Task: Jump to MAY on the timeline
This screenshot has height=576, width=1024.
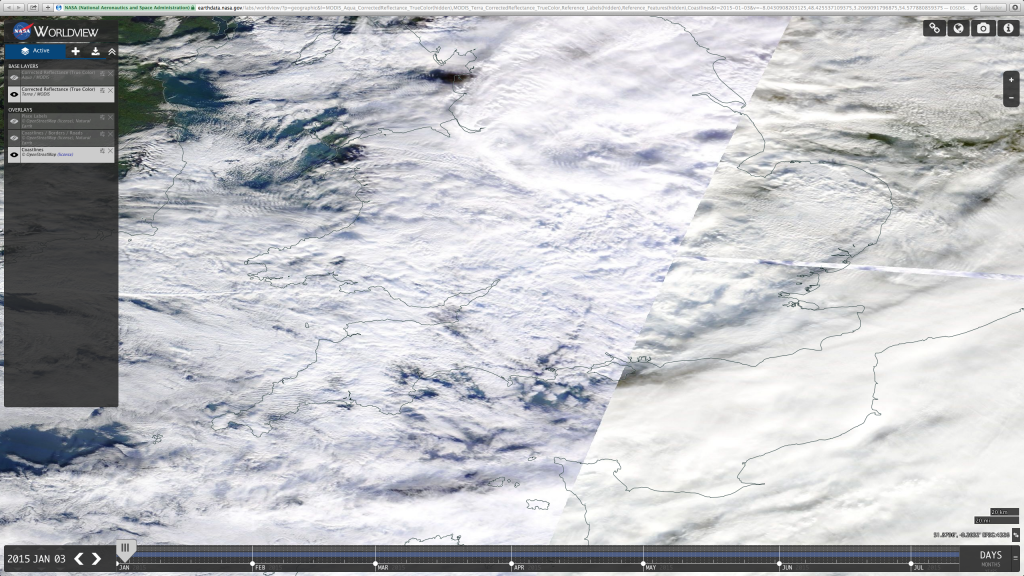Action: tap(650, 568)
